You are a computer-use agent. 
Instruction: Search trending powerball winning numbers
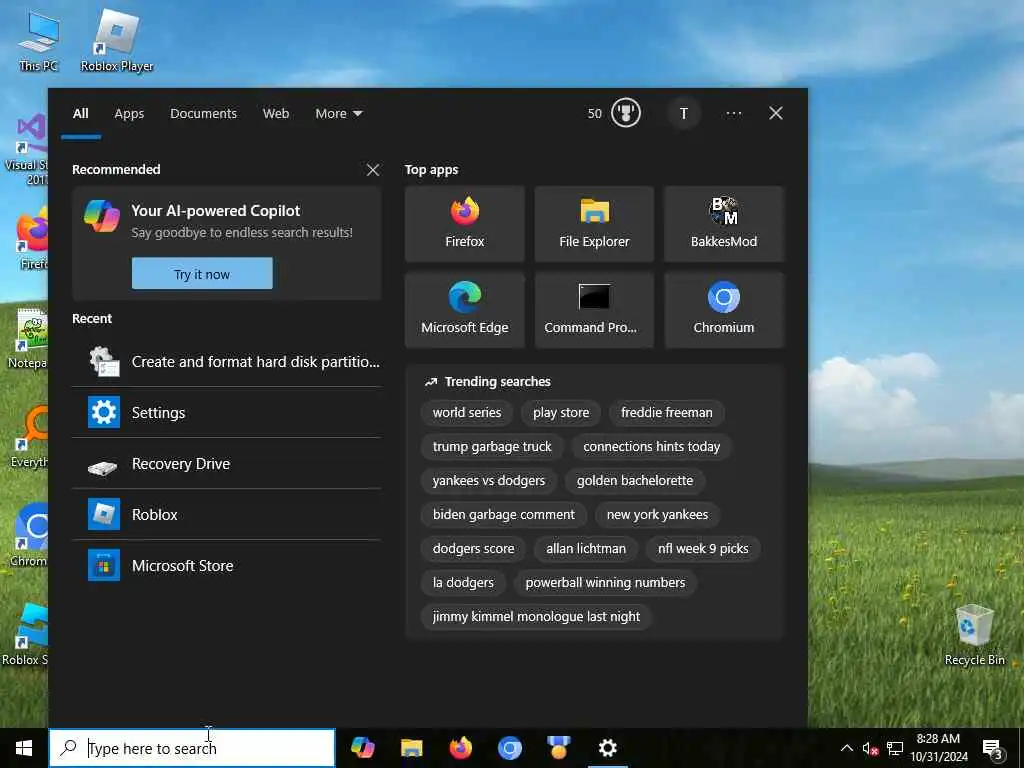click(605, 583)
